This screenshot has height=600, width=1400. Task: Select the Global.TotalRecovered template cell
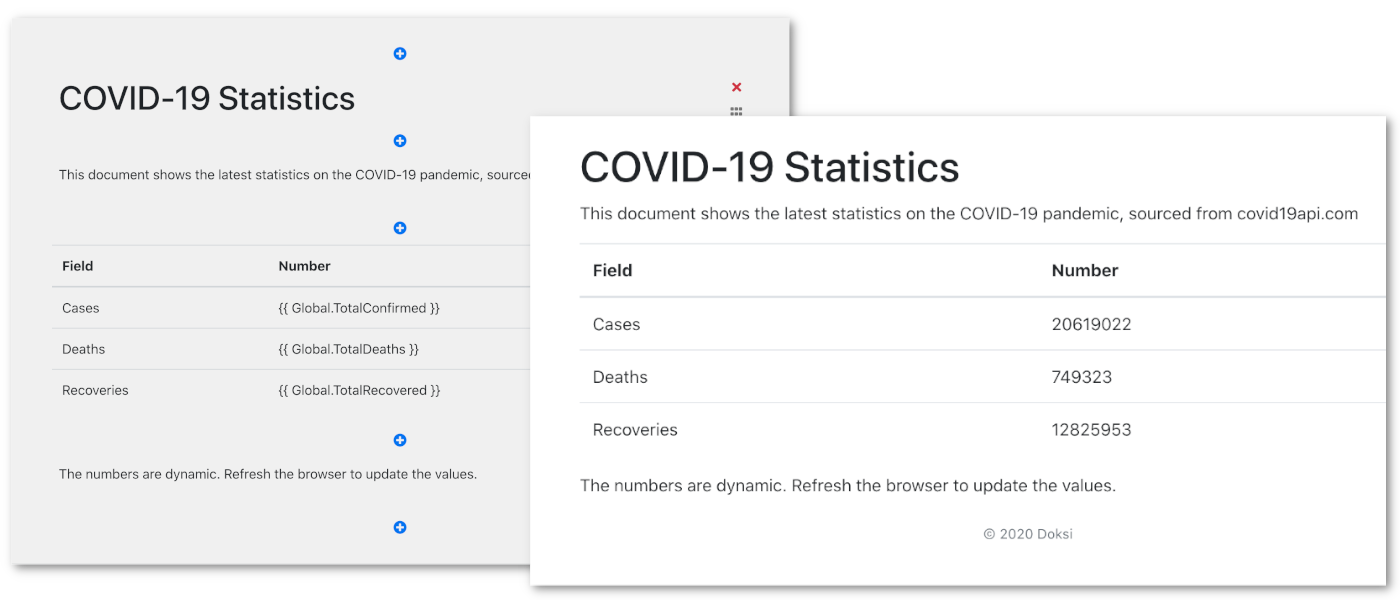tap(359, 390)
